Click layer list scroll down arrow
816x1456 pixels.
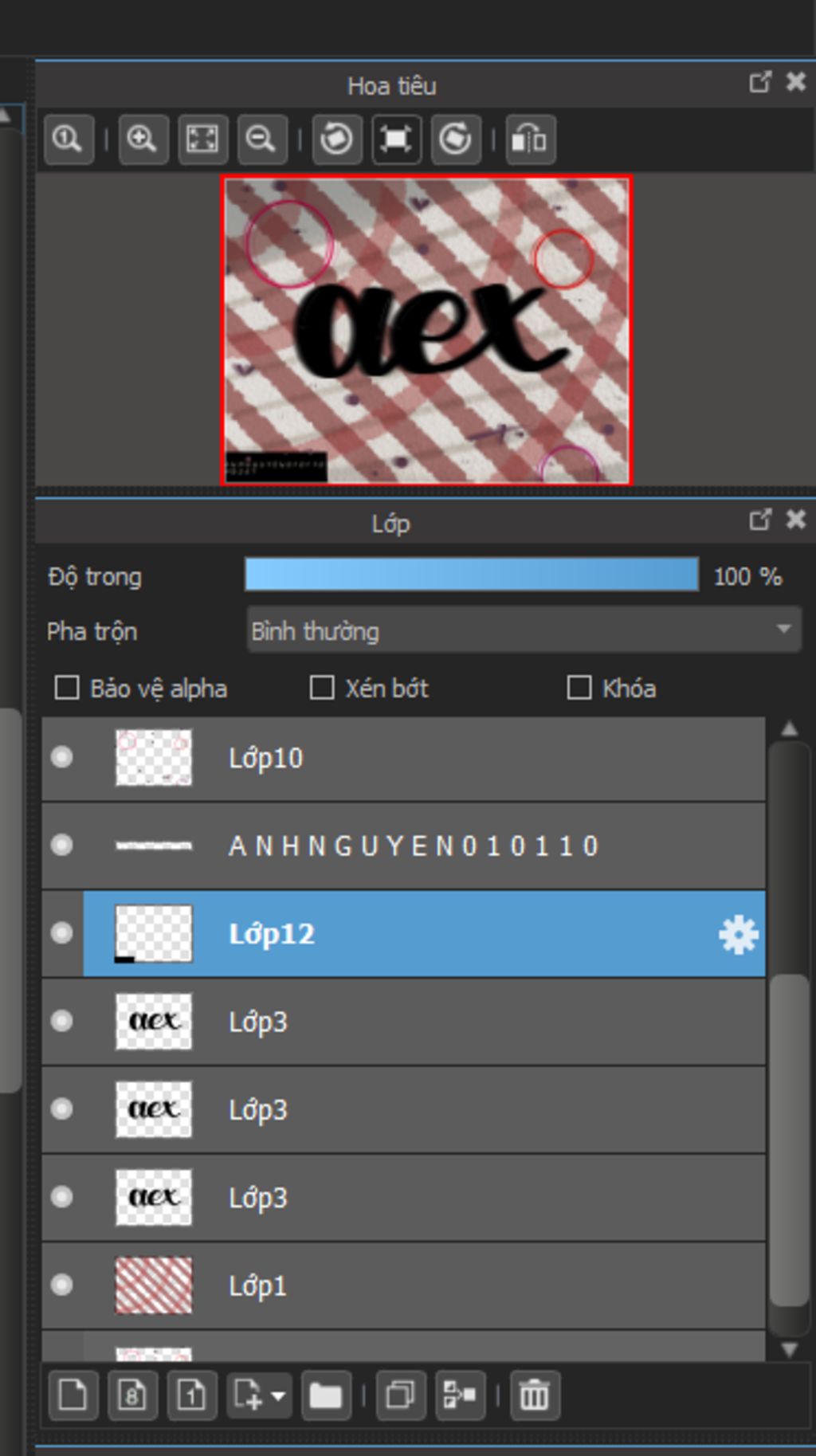pos(789,1349)
